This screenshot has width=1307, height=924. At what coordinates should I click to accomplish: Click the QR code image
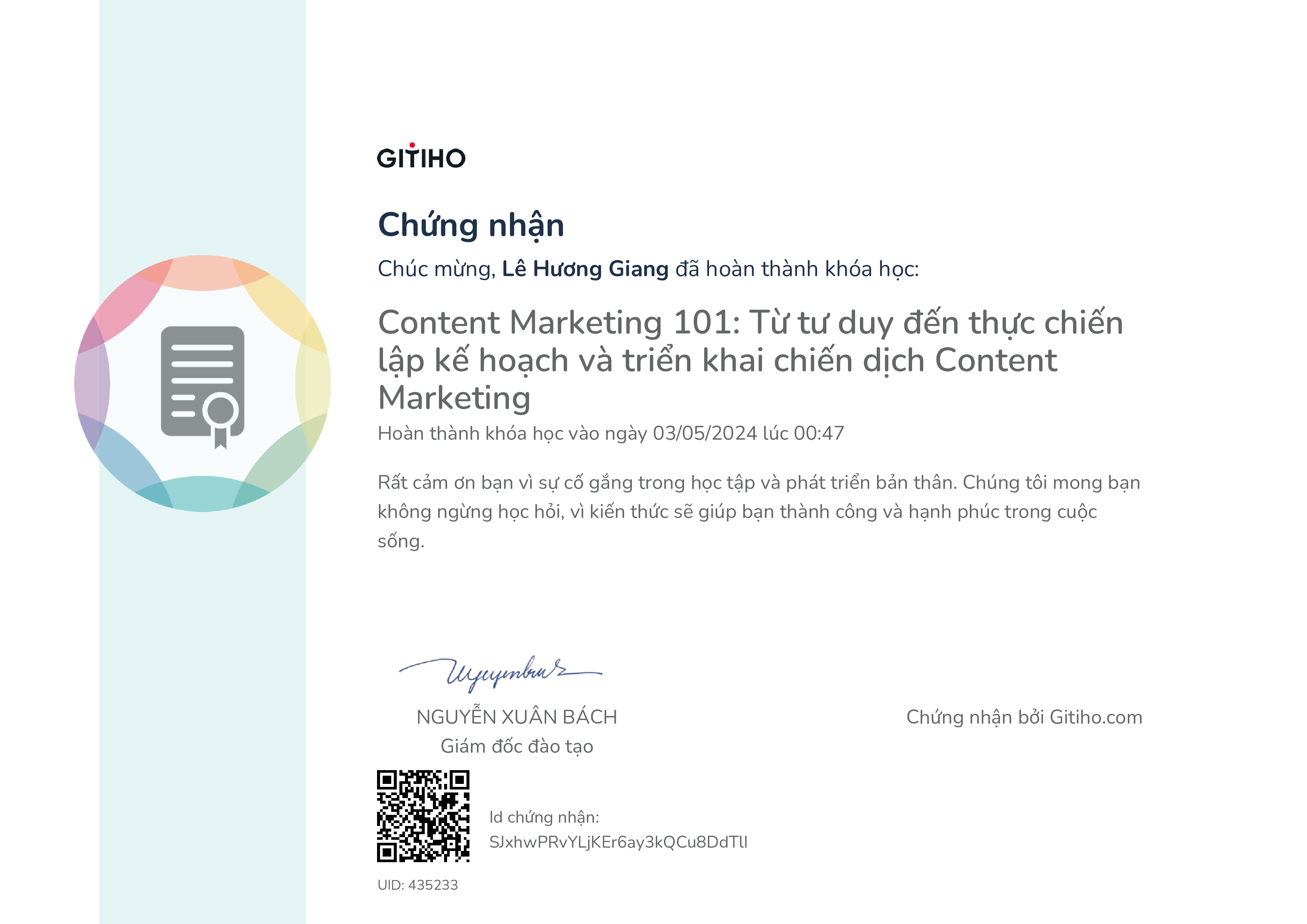[423, 816]
